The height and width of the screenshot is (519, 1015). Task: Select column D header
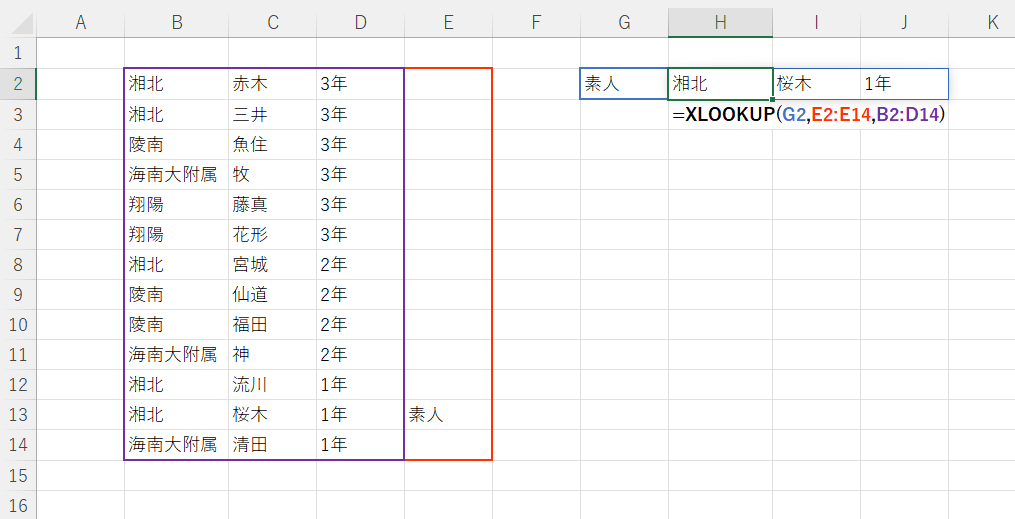pyautogui.click(x=361, y=23)
